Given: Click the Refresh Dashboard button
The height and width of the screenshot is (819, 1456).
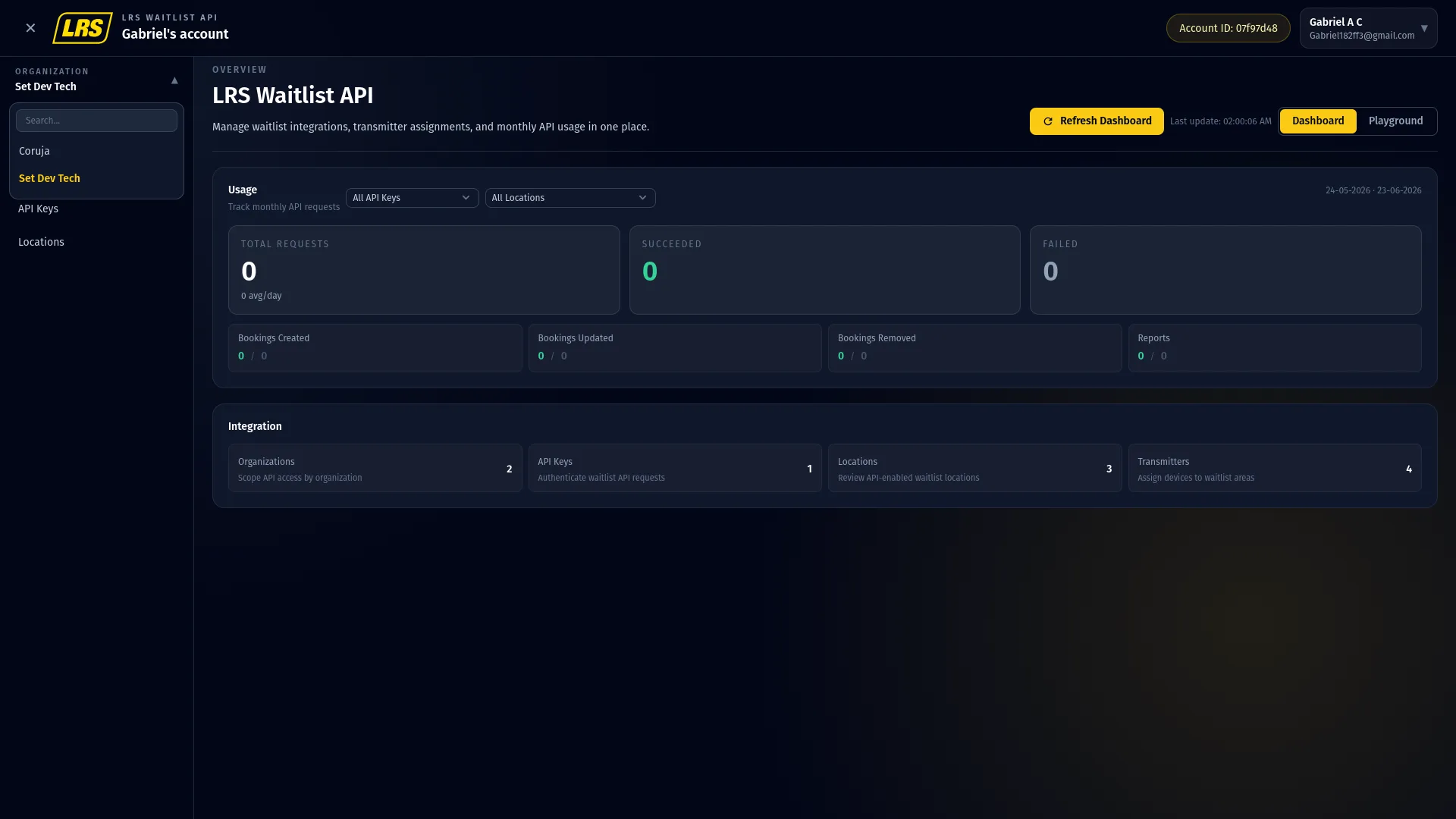Looking at the screenshot, I should pos(1097,121).
